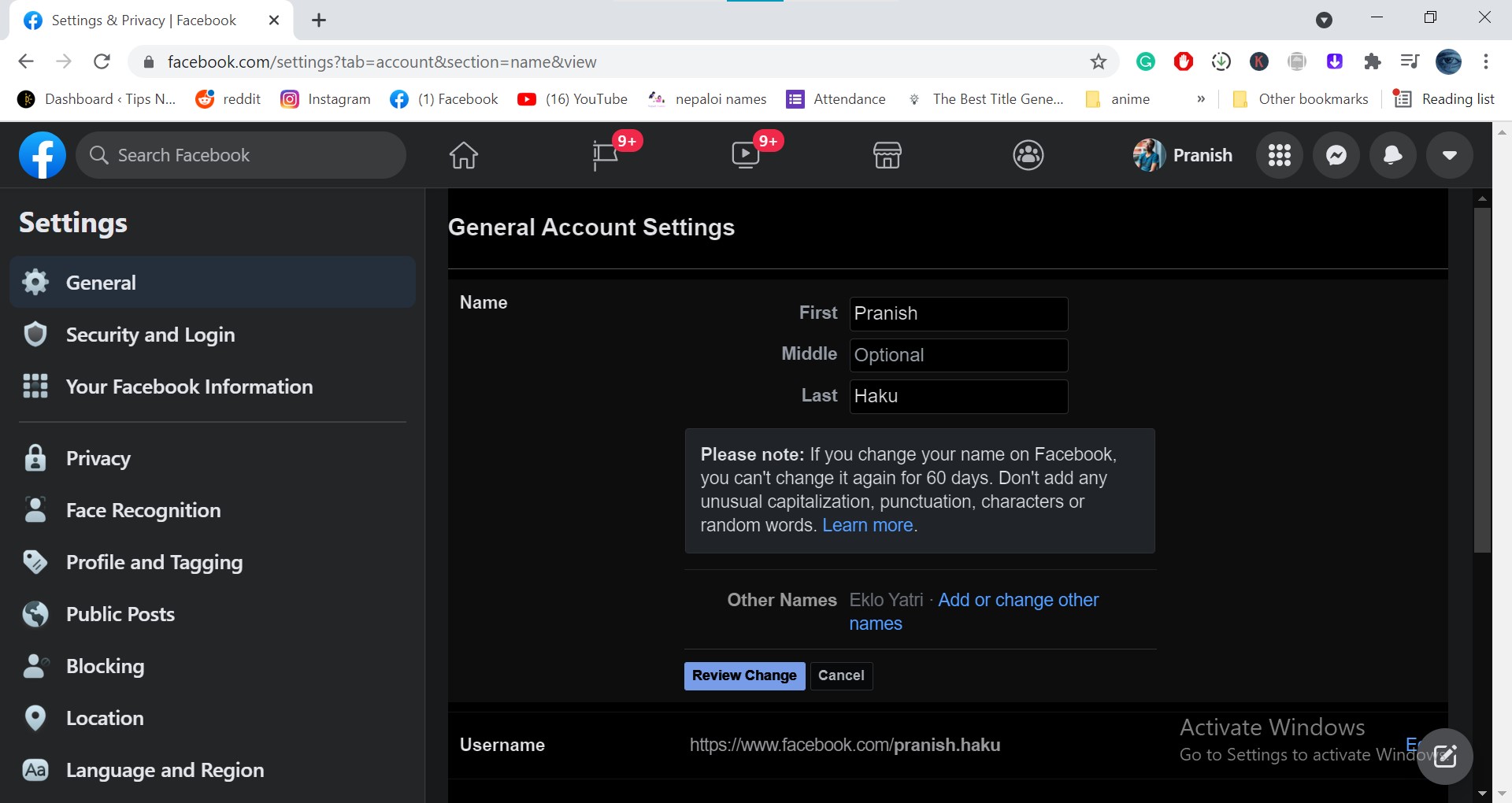Open the anime bookmarks folder
Screen dimensions: 1512x803
tap(1117, 99)
